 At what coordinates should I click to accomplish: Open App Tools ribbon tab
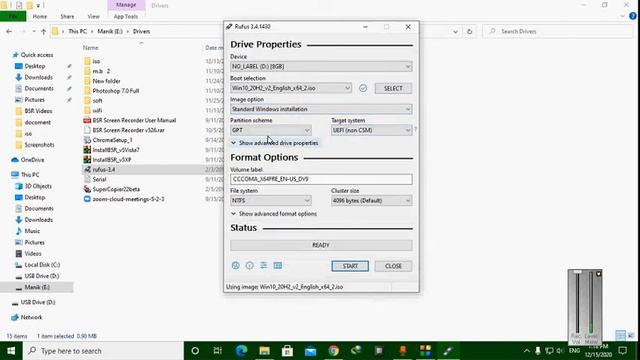point(126,16)
